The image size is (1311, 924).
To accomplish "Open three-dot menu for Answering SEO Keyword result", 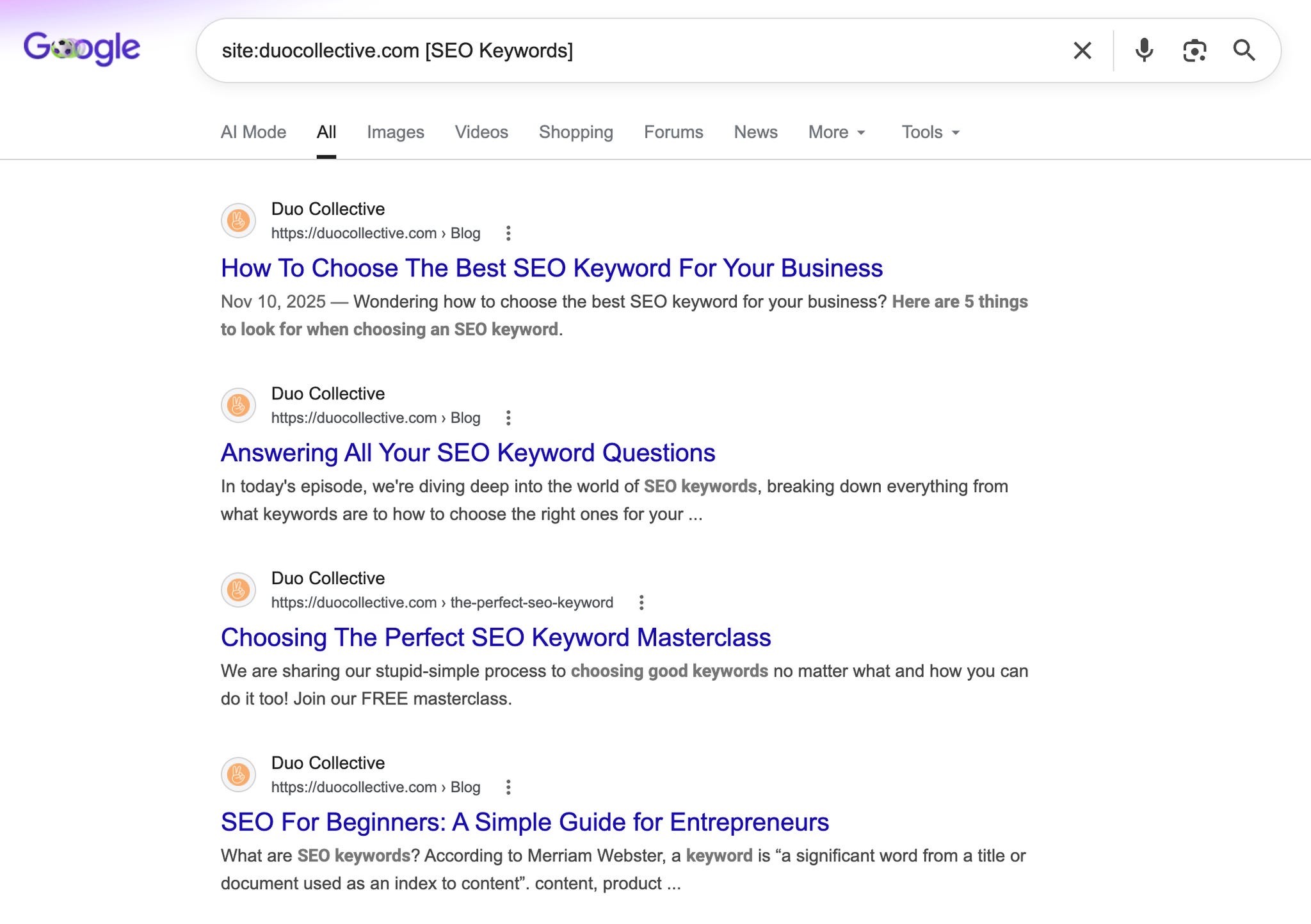I will coord(508,418).
